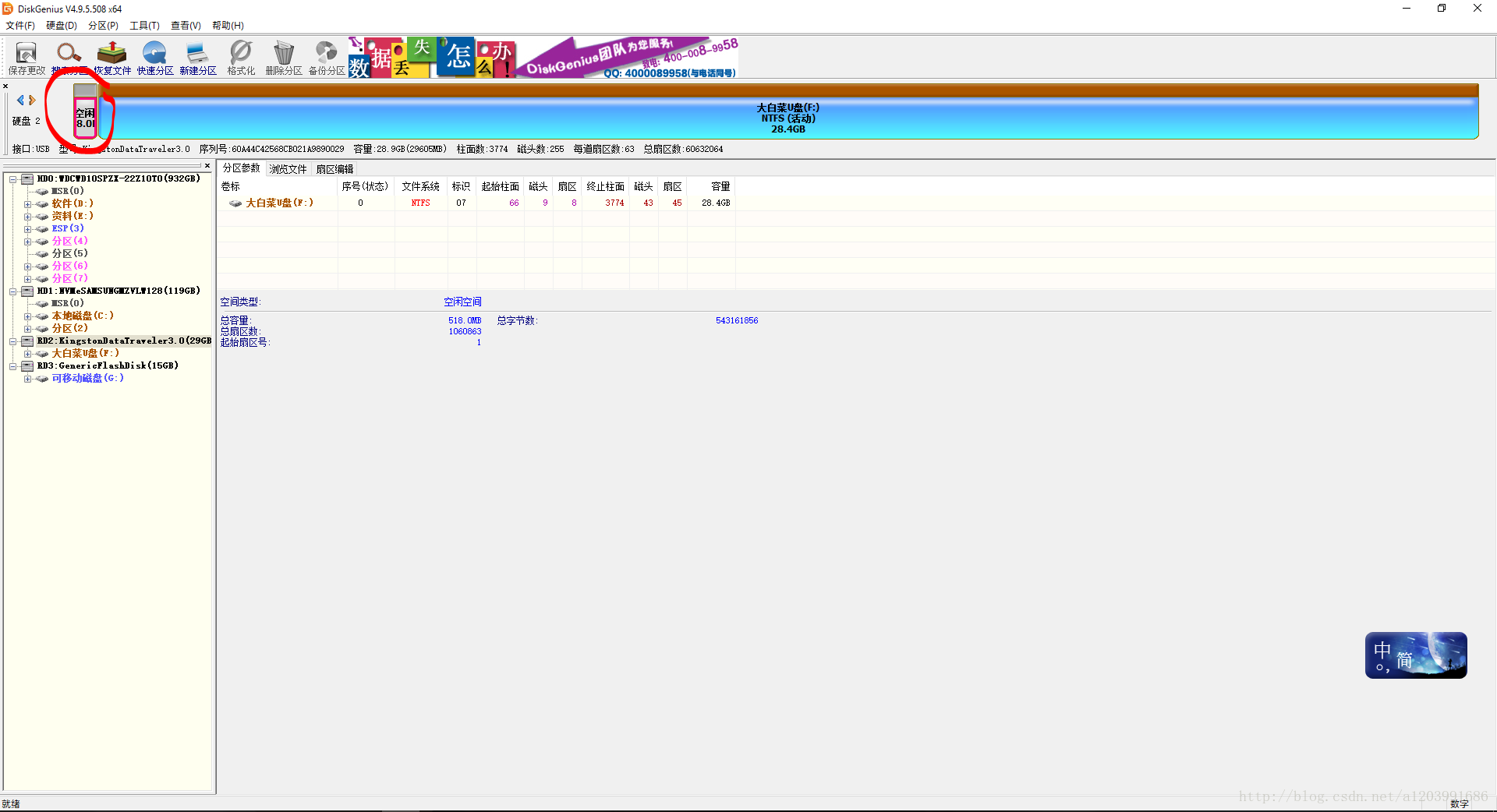Collapse the RD3 GenericFlashDisk tree node
Viewport: 1497px width, 812px height.
pyautogui.click(x=13, y=366)
